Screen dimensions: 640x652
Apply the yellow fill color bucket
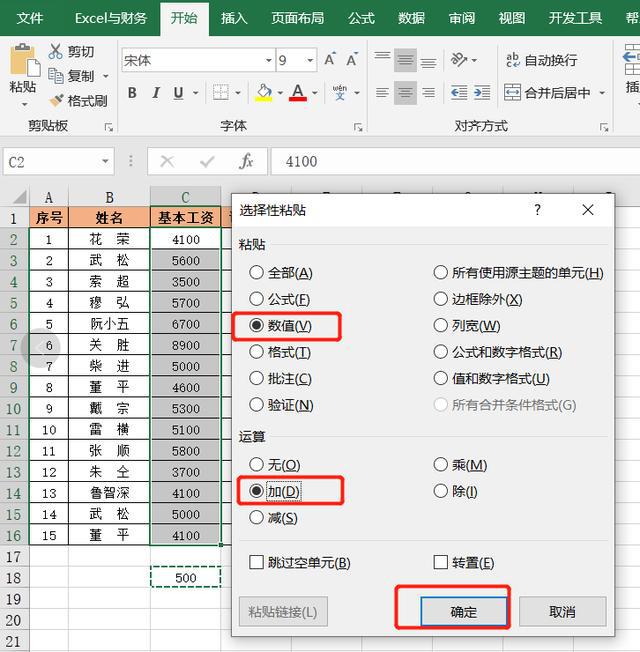click(264, 92)
